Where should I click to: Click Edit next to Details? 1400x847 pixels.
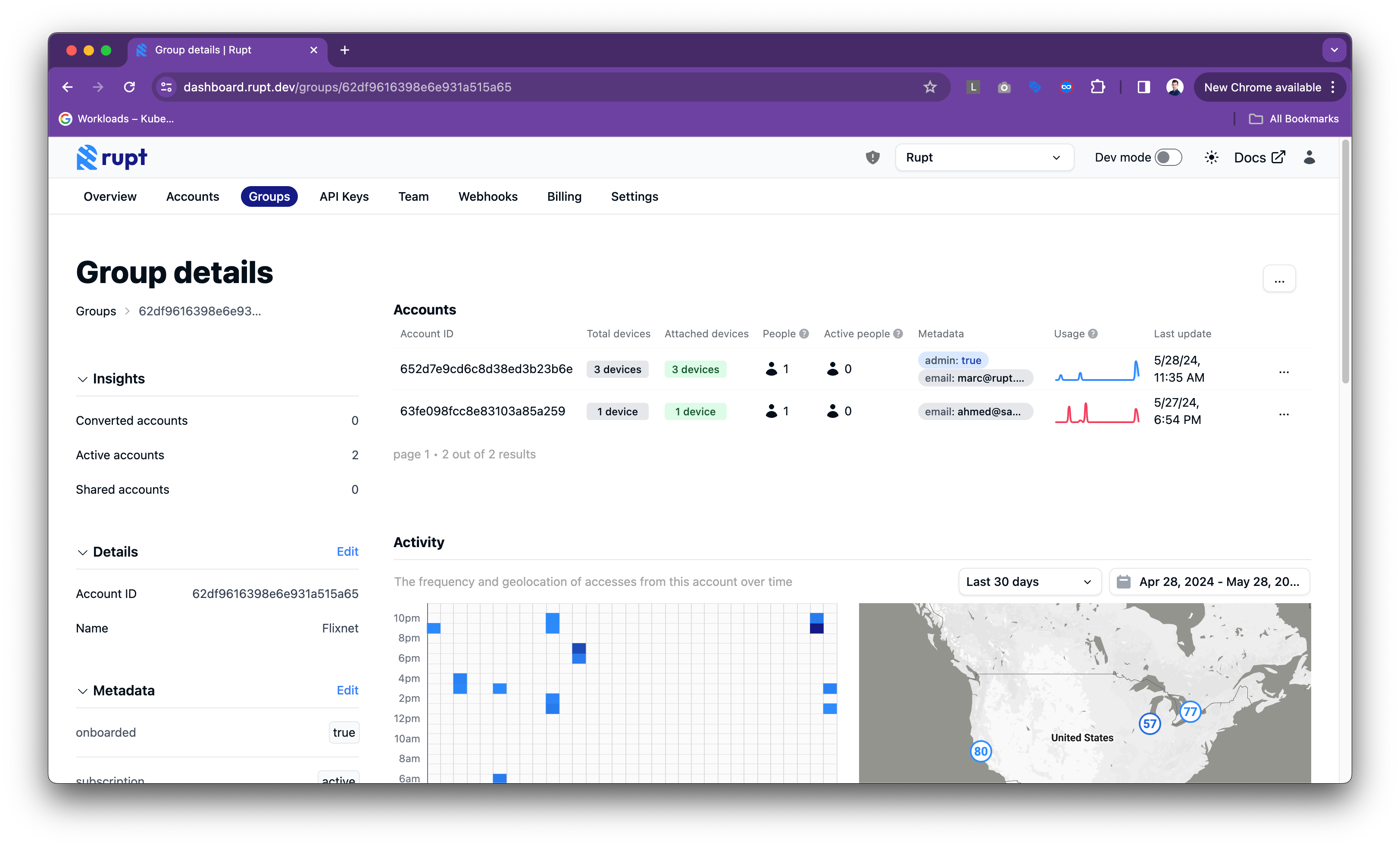tap(347, 551)
